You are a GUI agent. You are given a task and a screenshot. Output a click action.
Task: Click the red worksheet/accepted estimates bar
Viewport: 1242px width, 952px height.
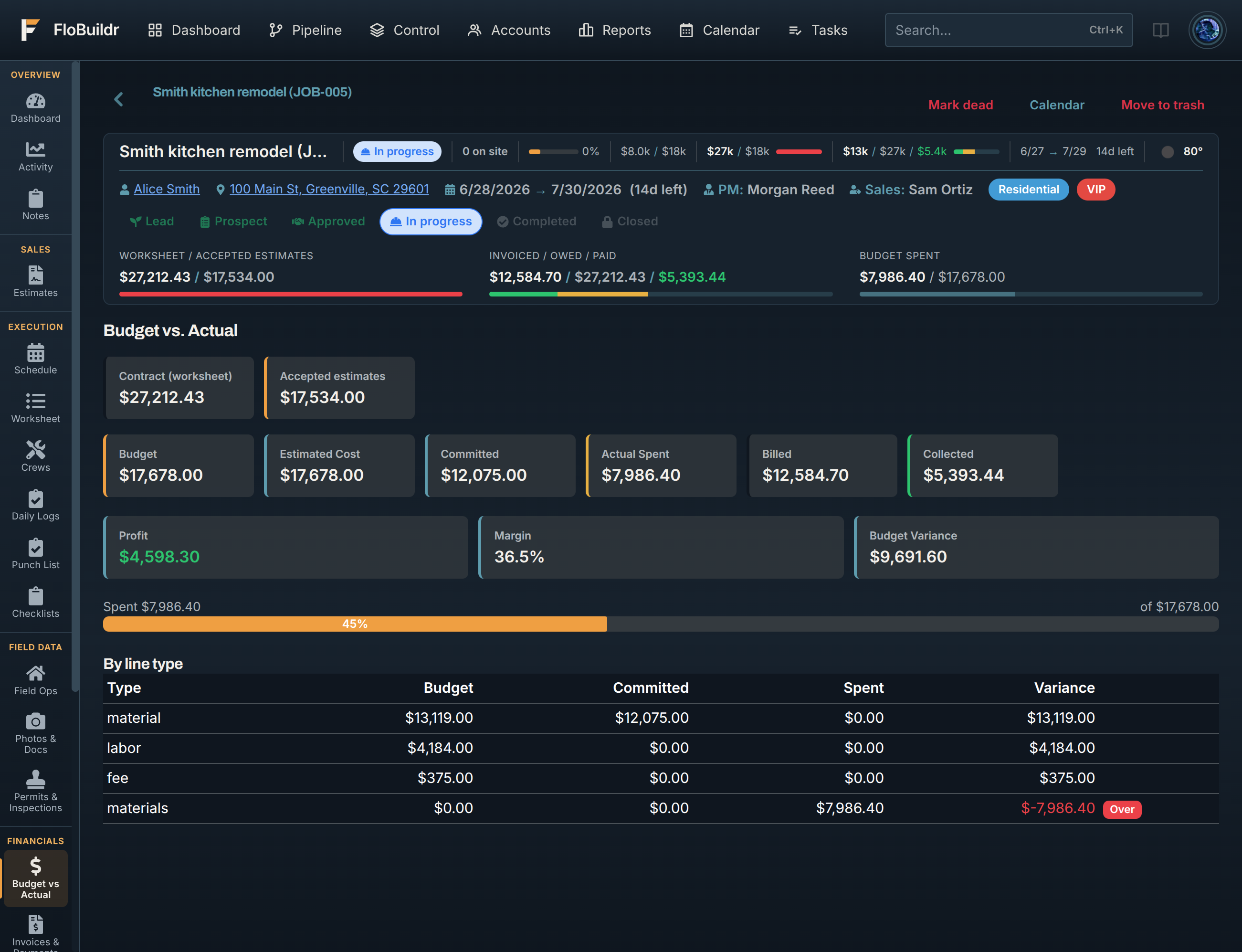tap(291, 294)
